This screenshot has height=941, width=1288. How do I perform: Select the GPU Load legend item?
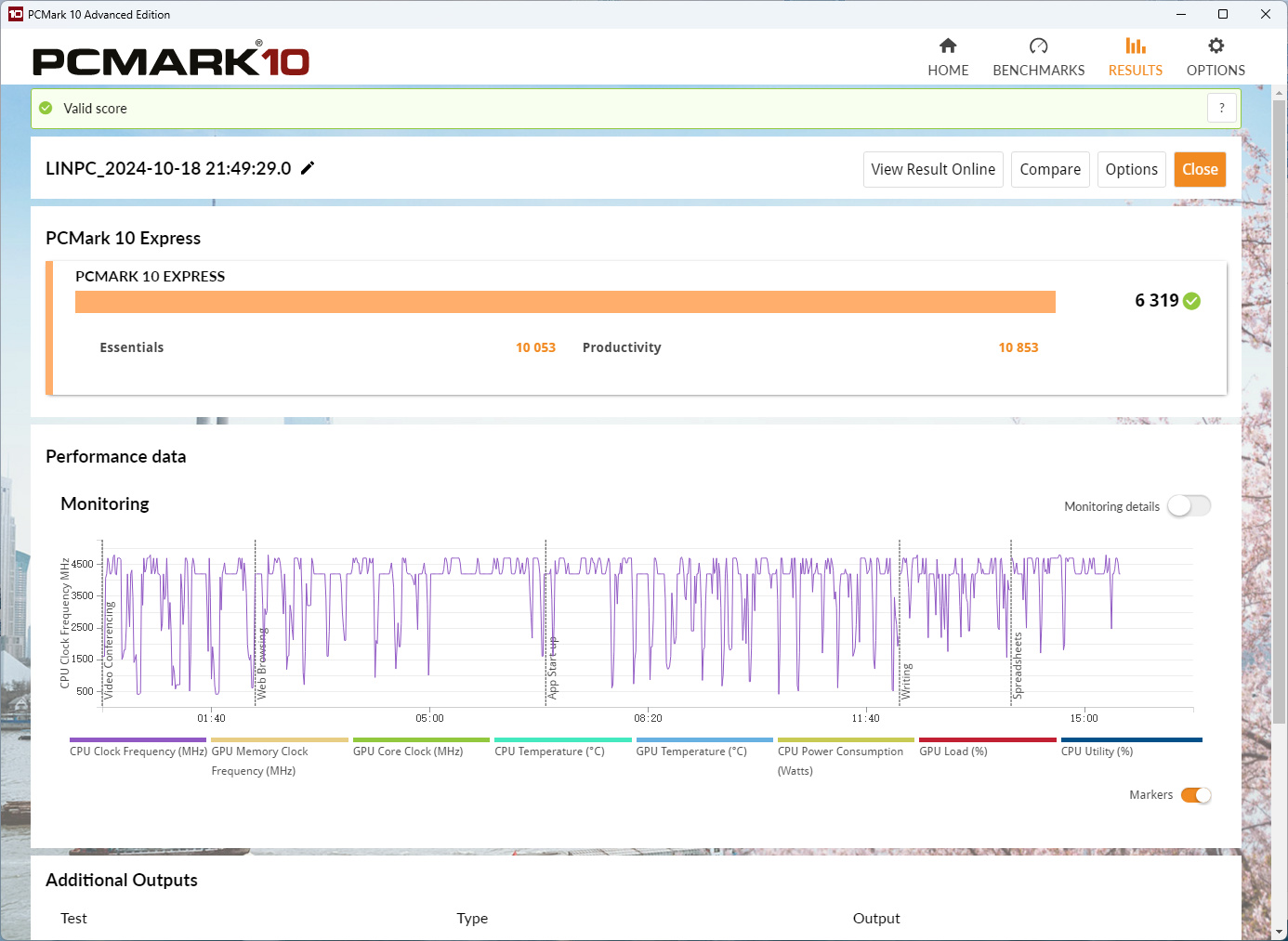point(988,749)
